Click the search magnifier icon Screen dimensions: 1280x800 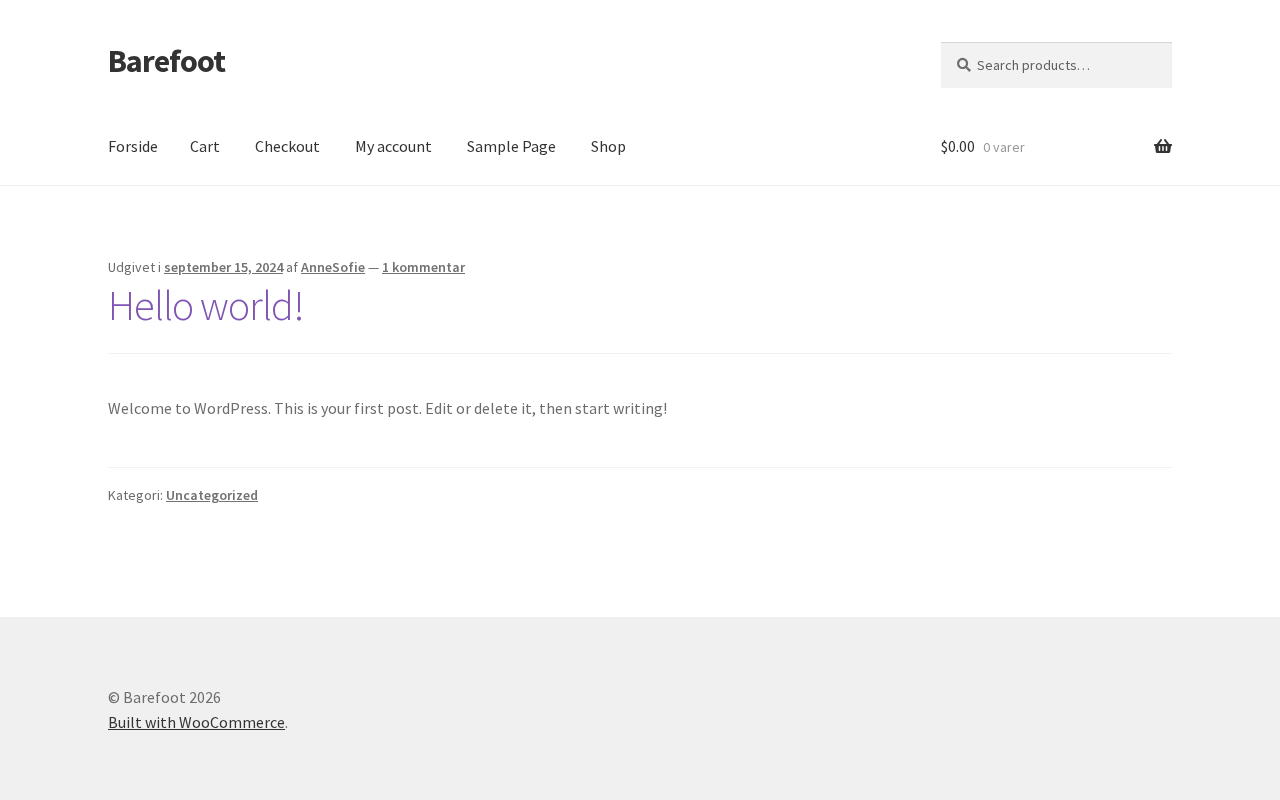coord(963,65)
